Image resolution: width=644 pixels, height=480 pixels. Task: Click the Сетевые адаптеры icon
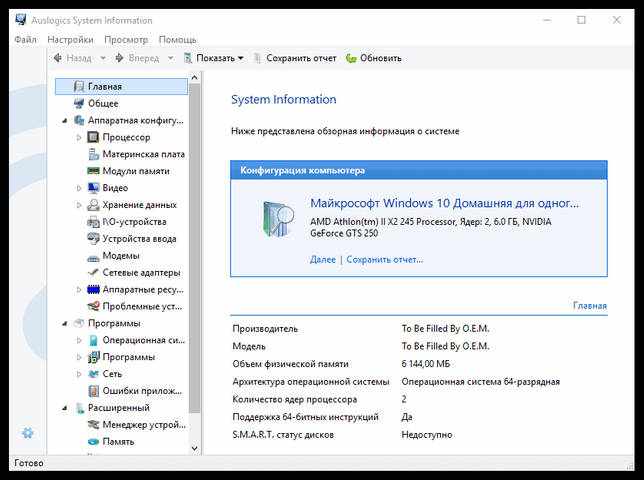93,272
